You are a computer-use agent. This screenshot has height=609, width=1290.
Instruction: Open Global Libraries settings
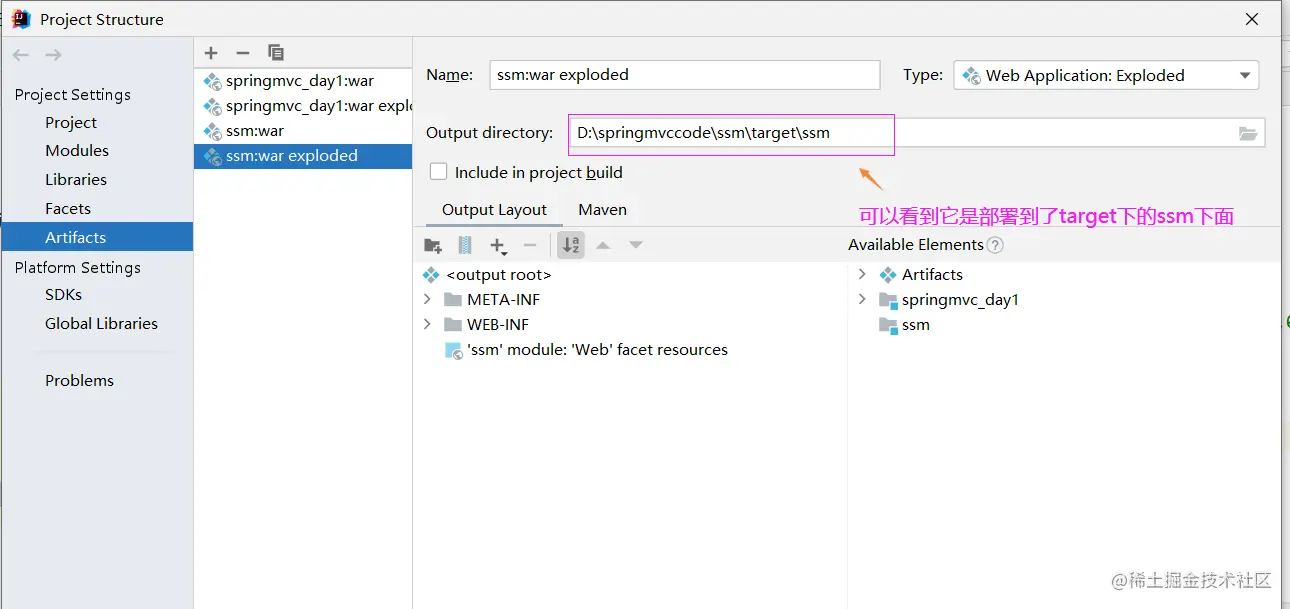tap(101, 323)
